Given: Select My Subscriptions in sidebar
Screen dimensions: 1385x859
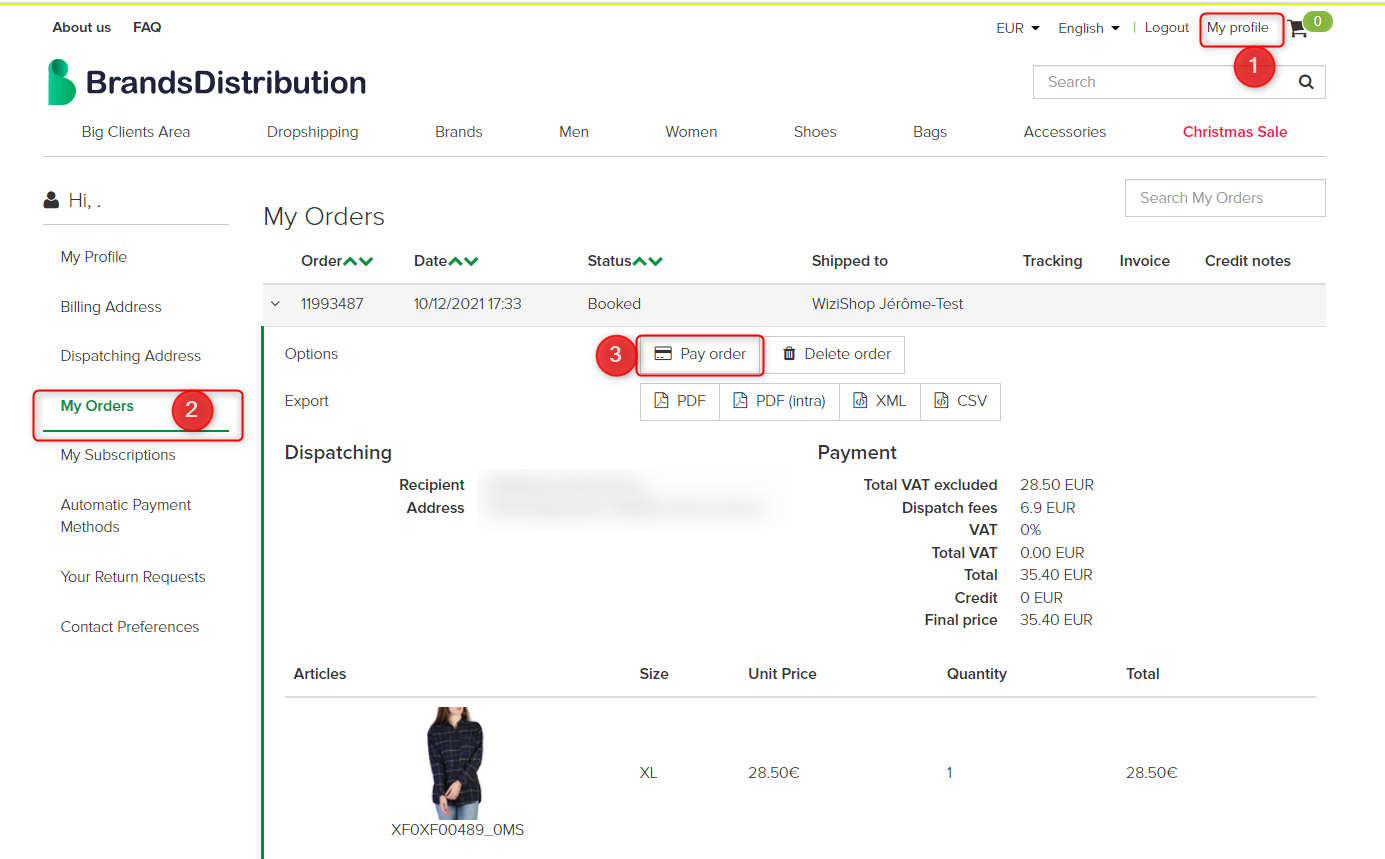Looking at the screenshot, I should tap(118, 455).
